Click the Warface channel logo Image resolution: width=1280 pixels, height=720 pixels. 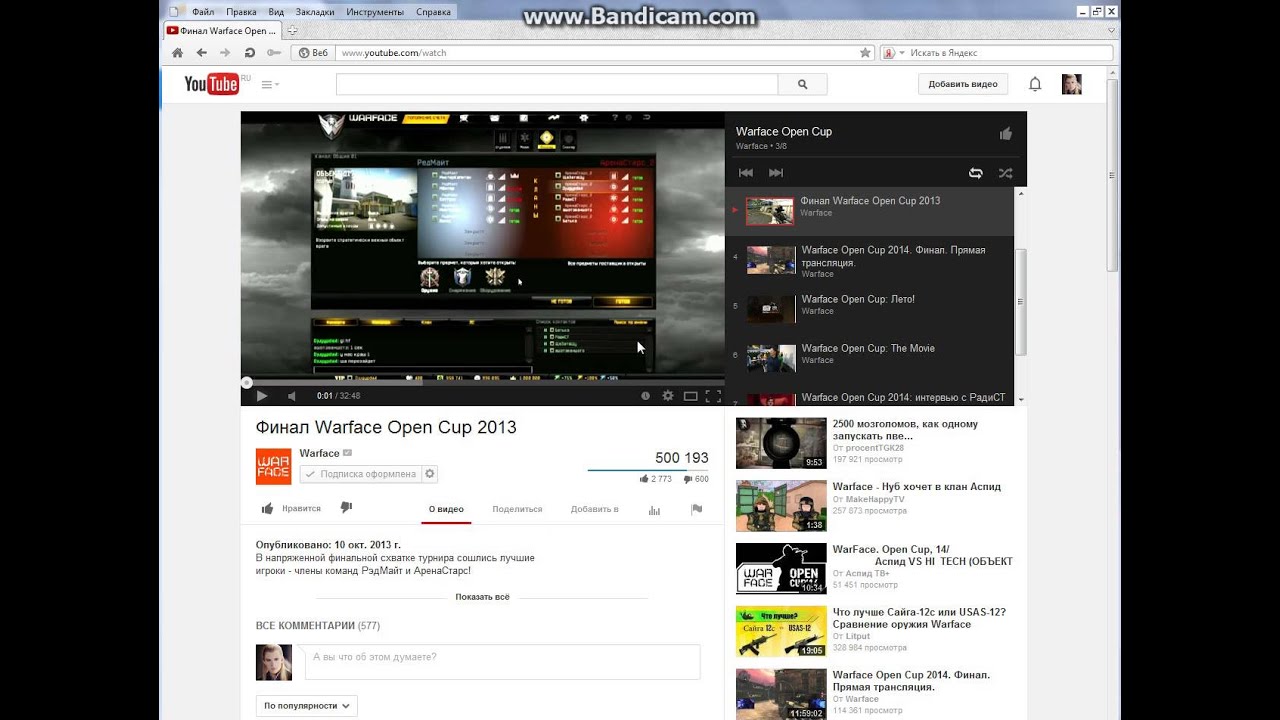coord(274,466)
